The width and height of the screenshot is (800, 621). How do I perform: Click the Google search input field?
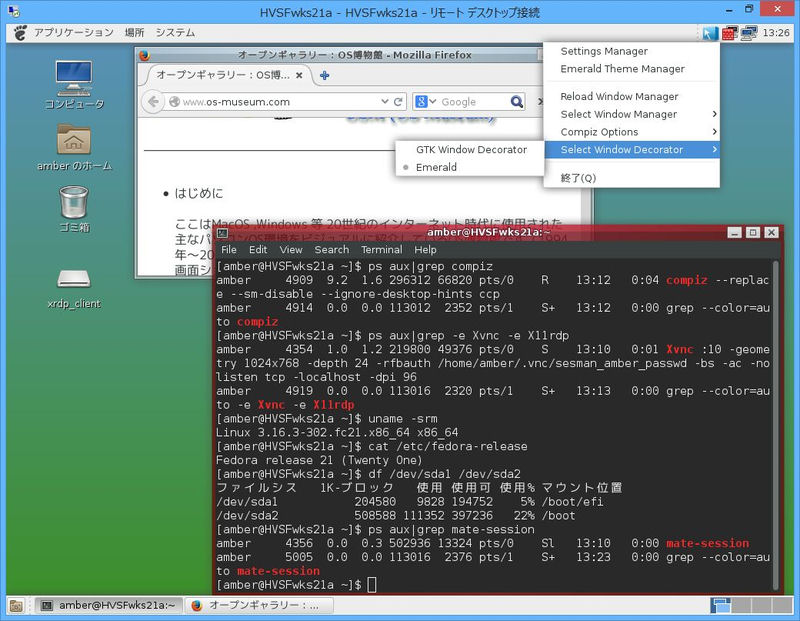[x=473, y=102]
